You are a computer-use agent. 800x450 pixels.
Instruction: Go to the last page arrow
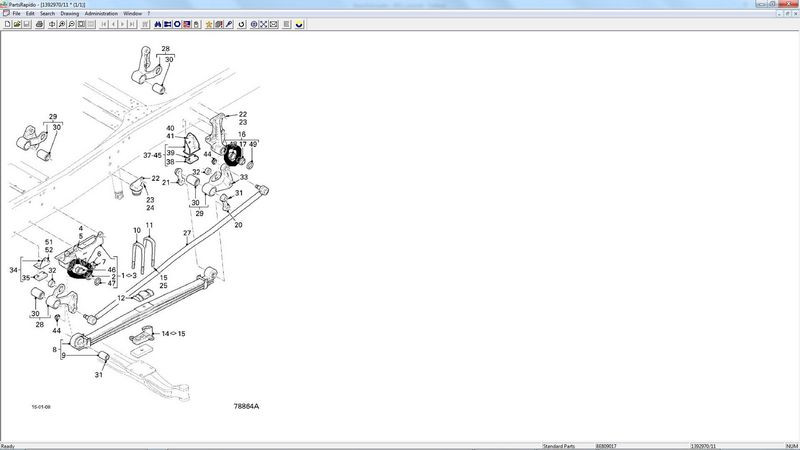pyautogui.click(x=132, y=24)
